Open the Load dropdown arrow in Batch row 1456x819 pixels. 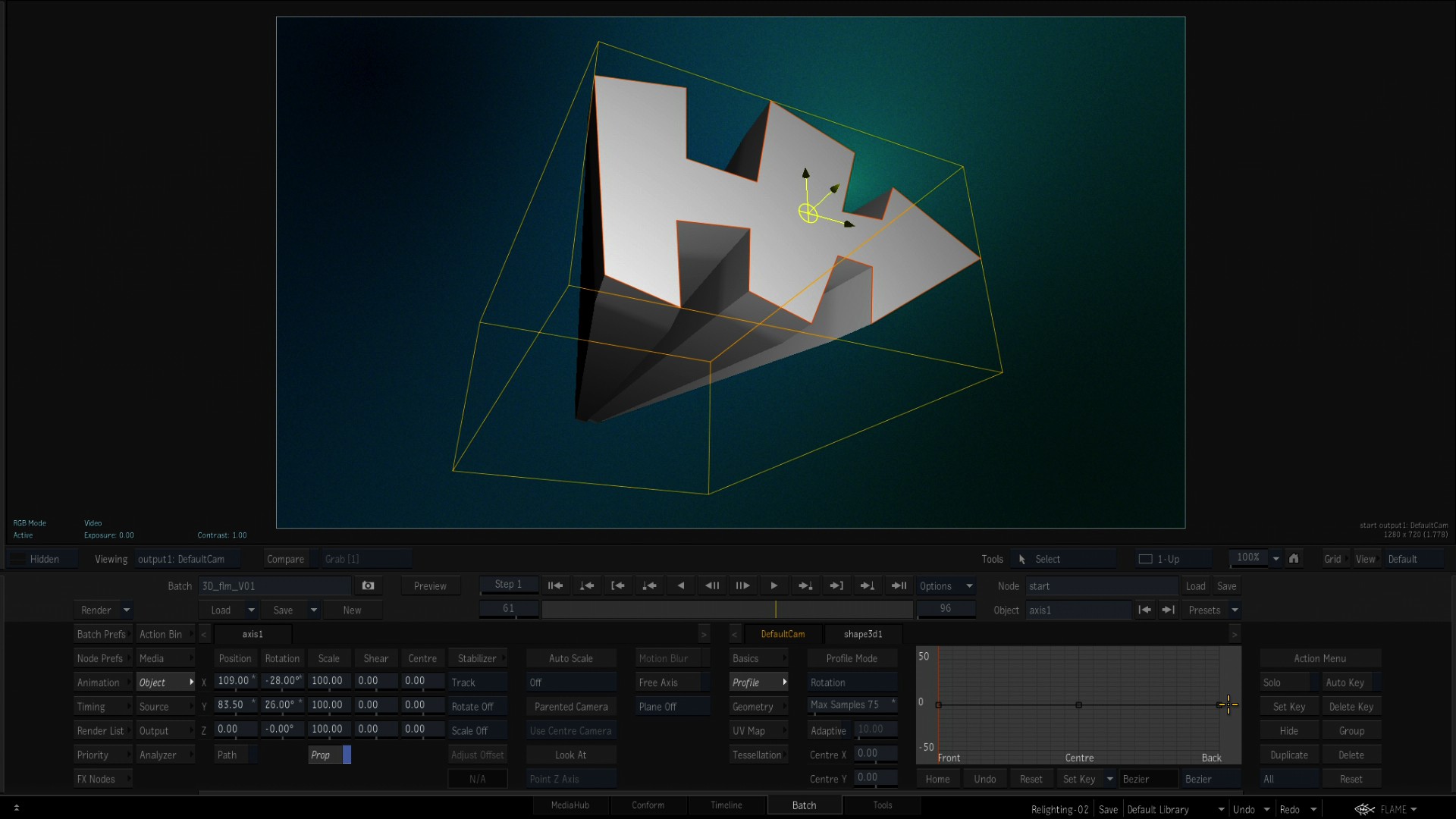coord(251,610)
